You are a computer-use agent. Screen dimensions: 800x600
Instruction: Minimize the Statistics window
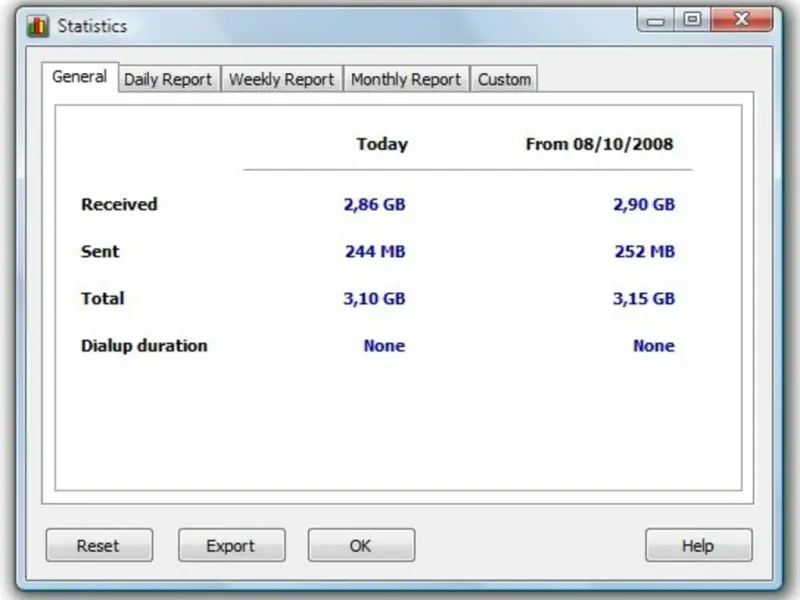pos(656,20)
